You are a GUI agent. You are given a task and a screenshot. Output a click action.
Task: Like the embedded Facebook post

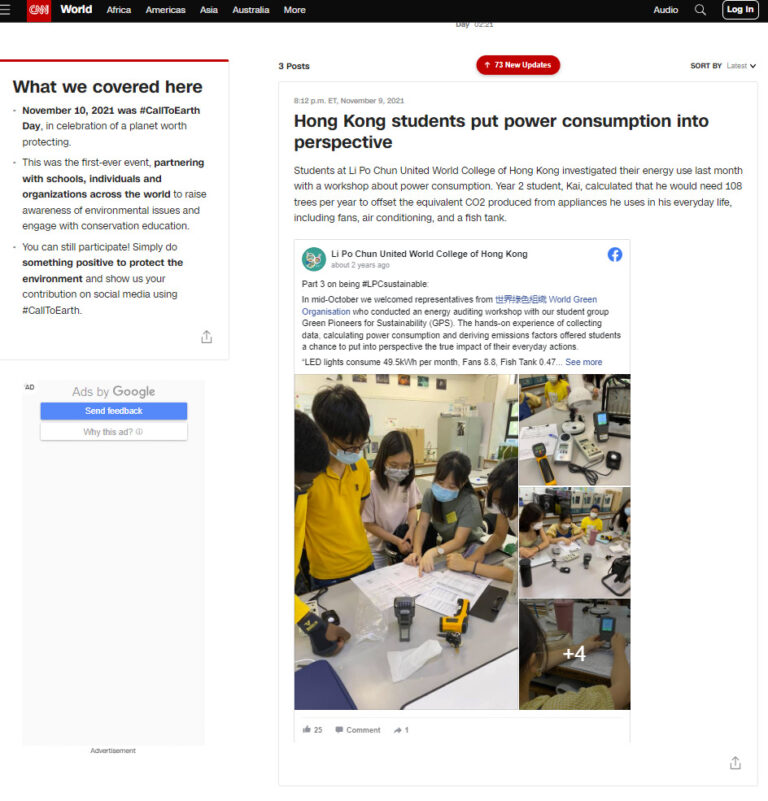(312, 730)
